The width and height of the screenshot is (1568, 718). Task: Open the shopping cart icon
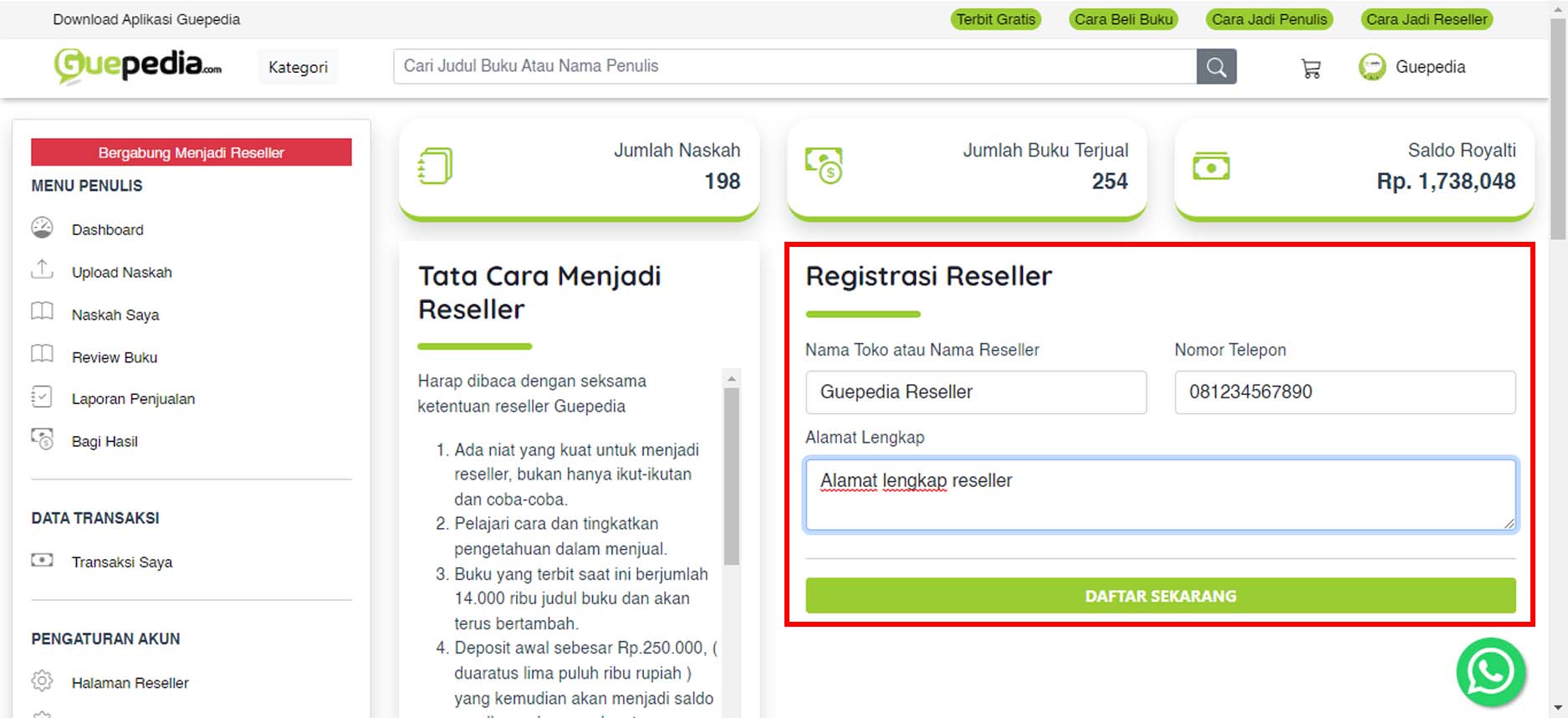(x=1311, y=69)
